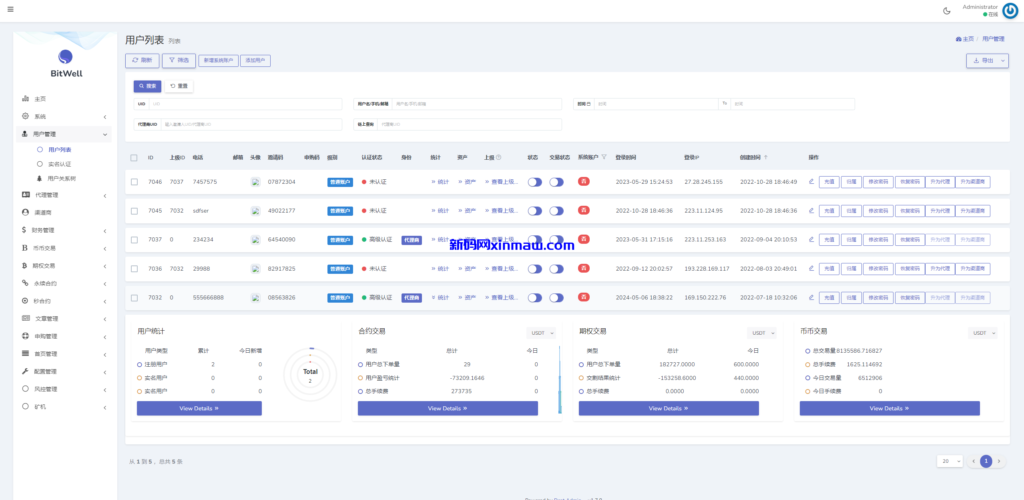Toggle dark mode with the moon icon
The width and height of the screenshot is (1024, 500).
point(946,10)
